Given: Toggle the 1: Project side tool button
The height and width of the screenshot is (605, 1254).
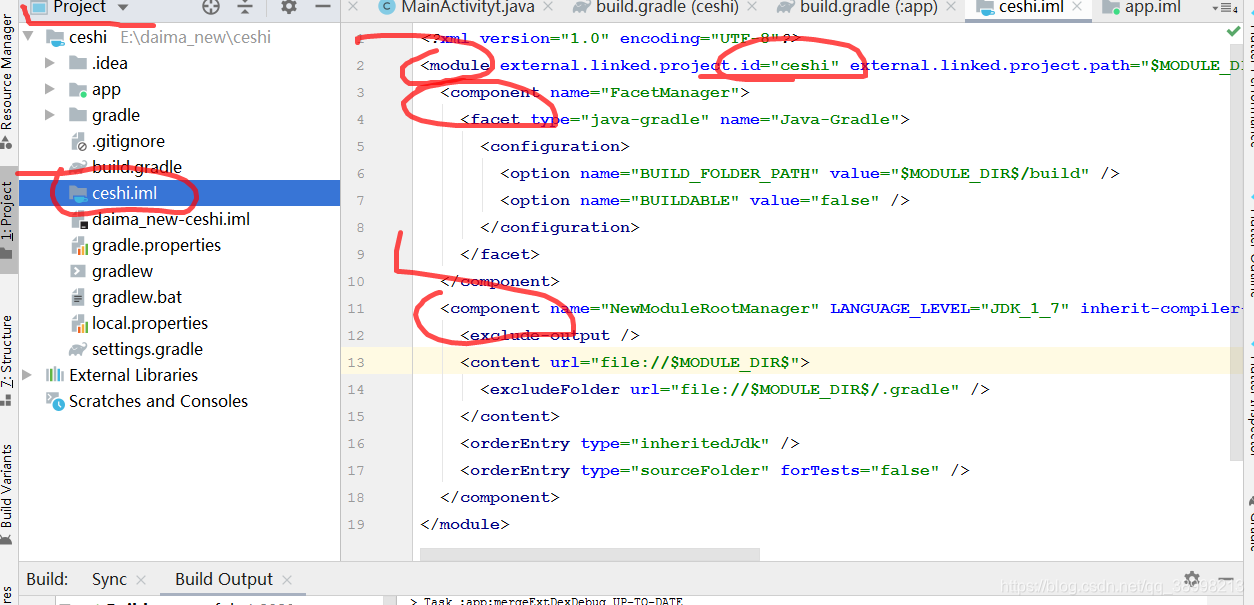Looking at the screenshot, I should (x=8, y=220).
